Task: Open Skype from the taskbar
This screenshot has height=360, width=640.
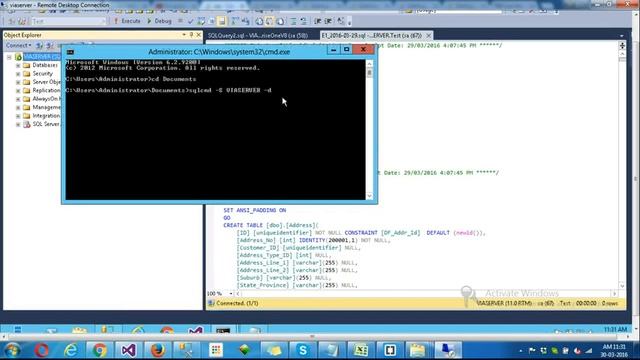Action: [303, 350]
